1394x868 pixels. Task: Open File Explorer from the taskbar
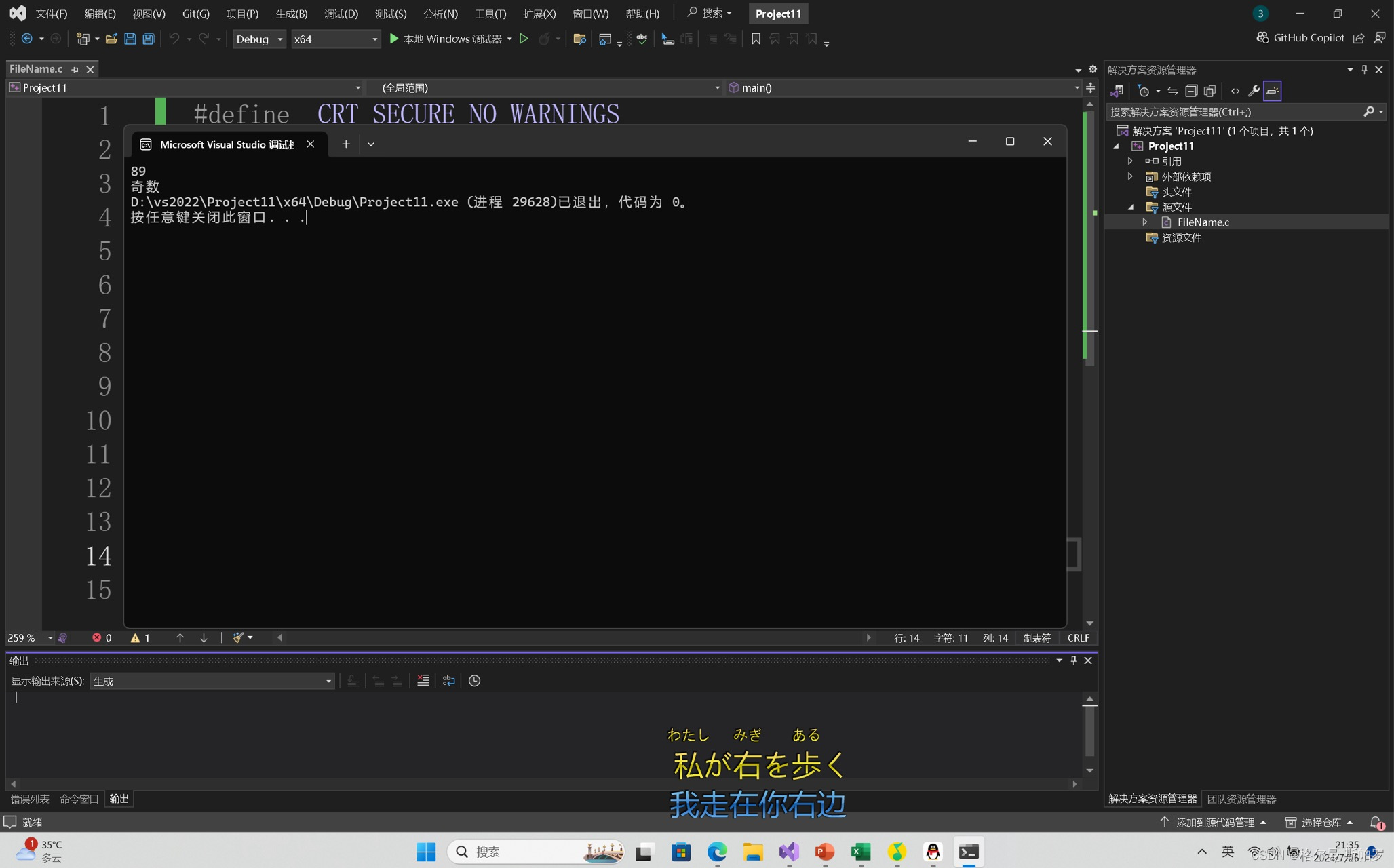click(753, 851)
